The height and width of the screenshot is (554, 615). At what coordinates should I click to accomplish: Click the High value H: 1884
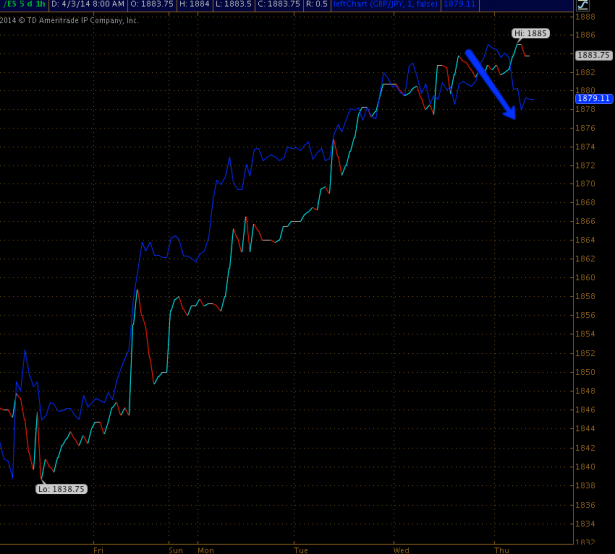[x=194, y=5]
